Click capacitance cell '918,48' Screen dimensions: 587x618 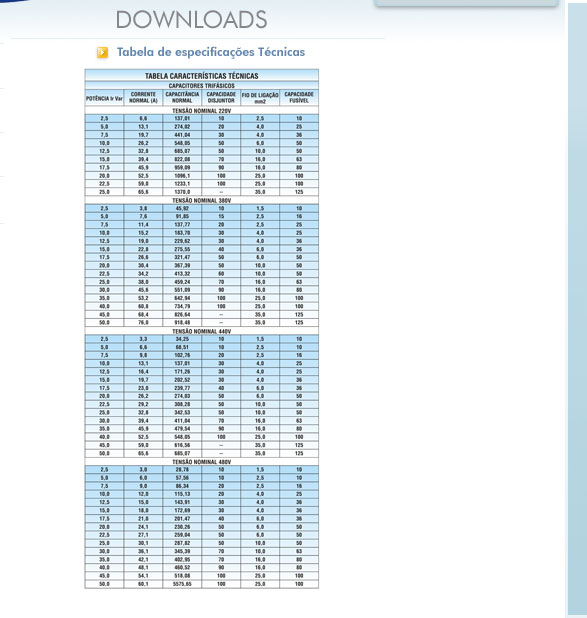[x=182, y=322]
